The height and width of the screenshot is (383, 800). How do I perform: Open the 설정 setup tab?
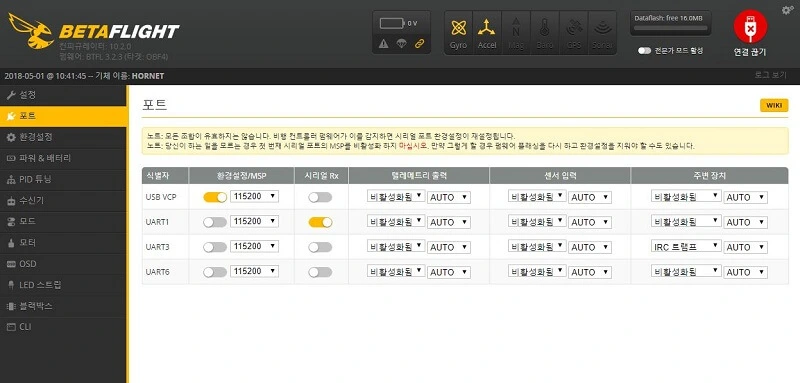[63, 95]
